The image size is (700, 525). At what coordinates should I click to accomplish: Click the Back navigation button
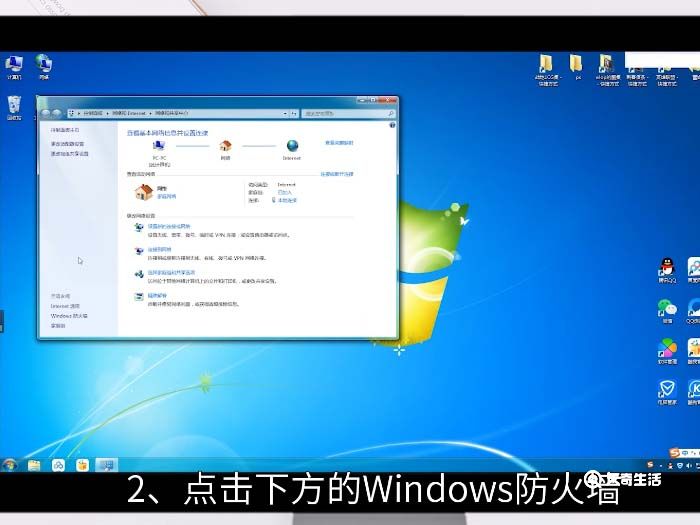[x=46, y=113]
